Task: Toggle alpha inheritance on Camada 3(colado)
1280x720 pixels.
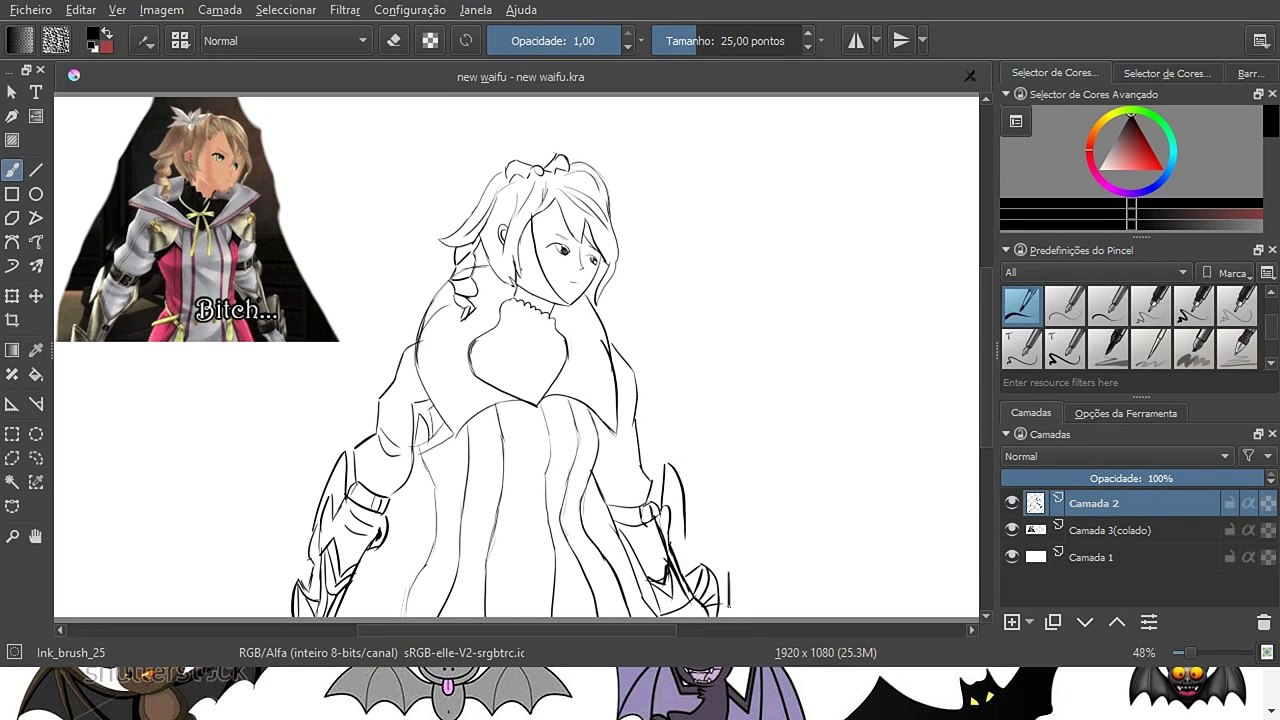Action: pyautogui.click(x=1249, y=530)
